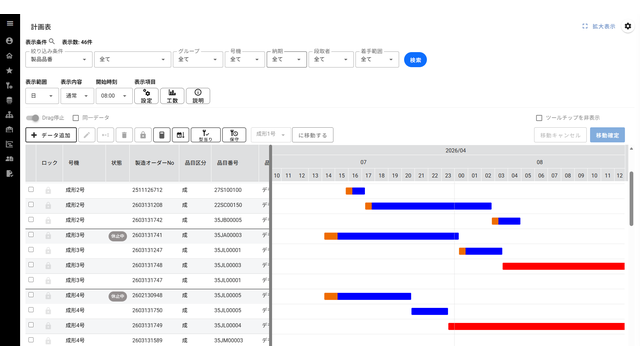Click the blue 検索 search button
This screenshot has height=360, width=640.
point(415,60)
